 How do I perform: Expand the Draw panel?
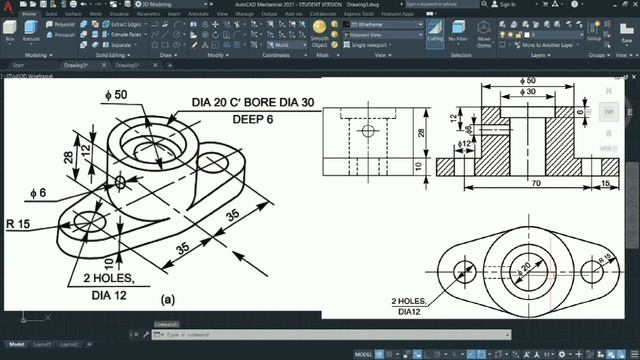169,55
